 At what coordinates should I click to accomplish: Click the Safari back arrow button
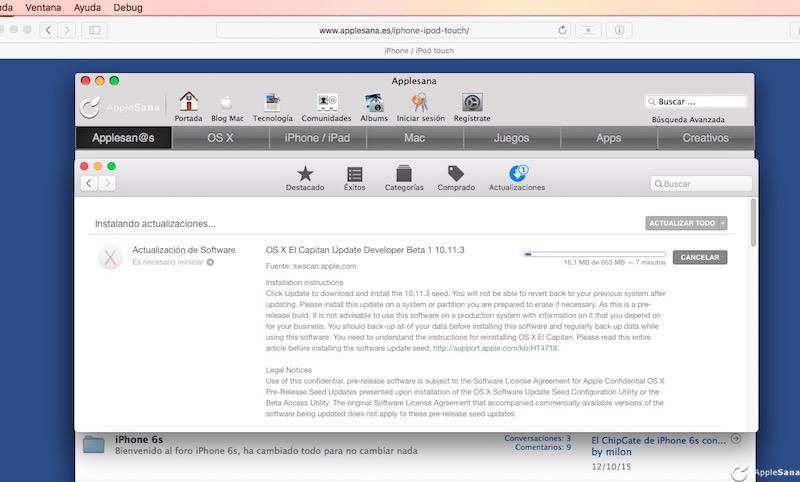coord(48,30)
